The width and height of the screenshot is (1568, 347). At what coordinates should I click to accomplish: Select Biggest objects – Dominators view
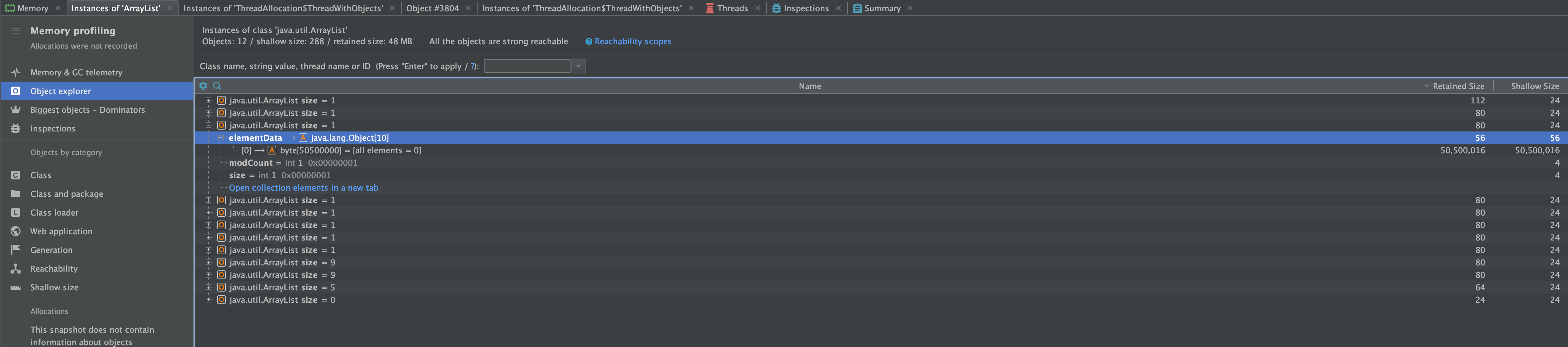click(97, 110)
